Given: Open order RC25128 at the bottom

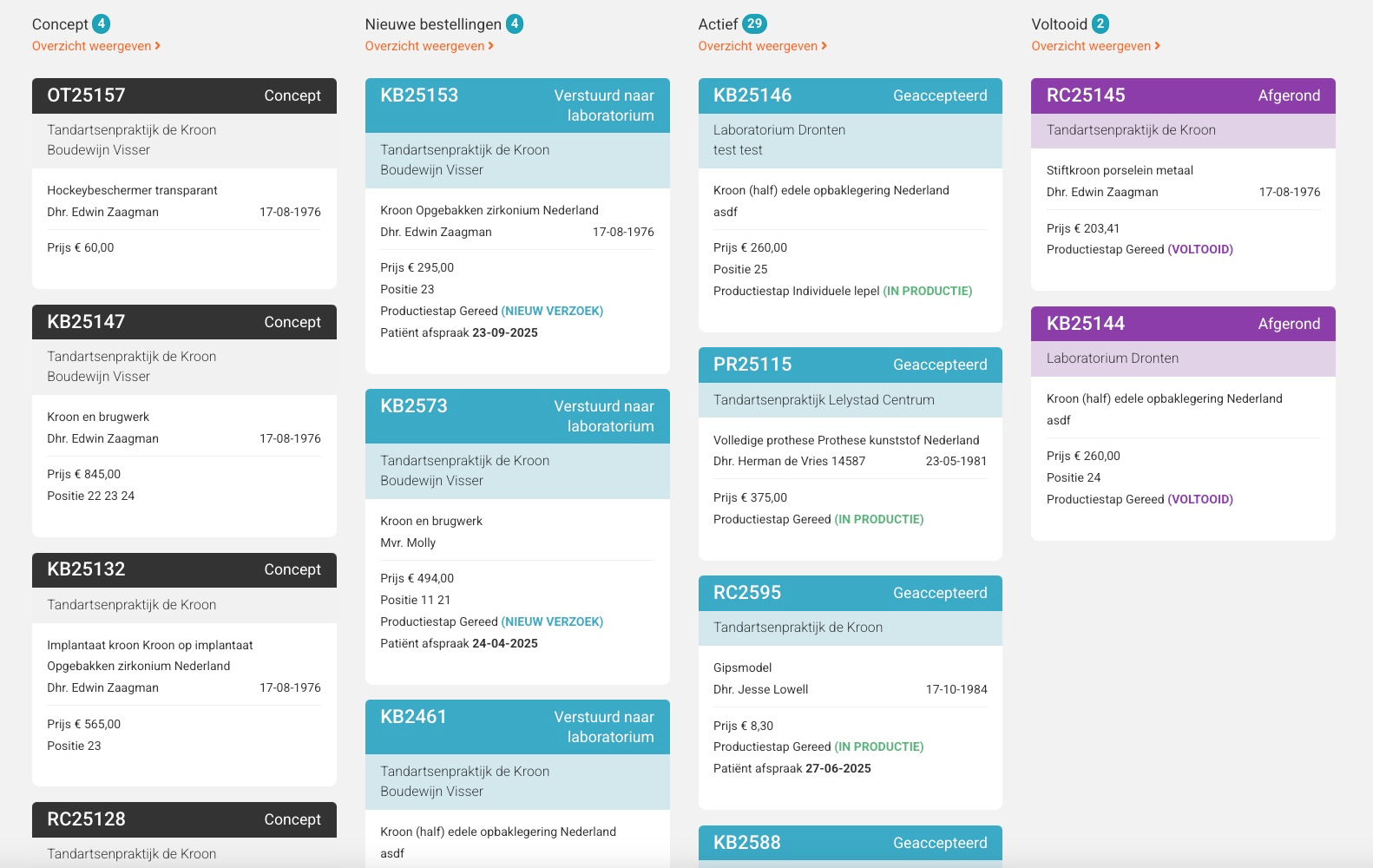Looking at the screenshot, I should [184, 819].
